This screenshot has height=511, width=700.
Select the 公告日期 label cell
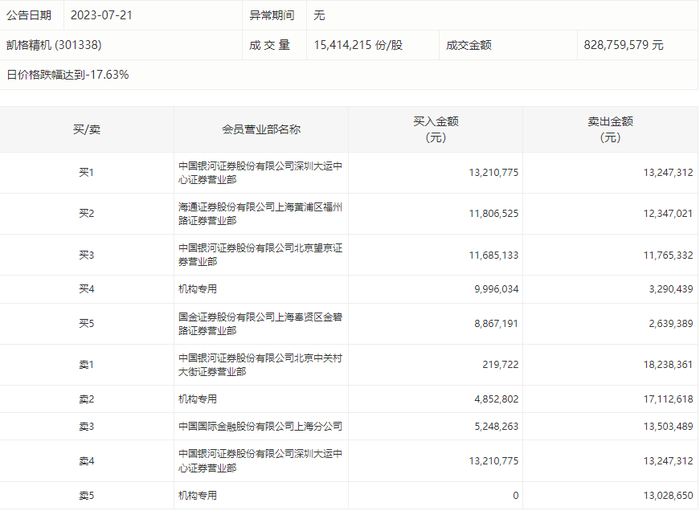(x=29, y=15)
